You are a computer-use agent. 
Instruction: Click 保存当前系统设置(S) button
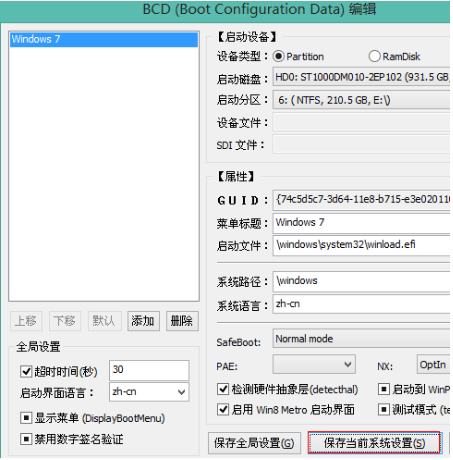tap(374, 443)
